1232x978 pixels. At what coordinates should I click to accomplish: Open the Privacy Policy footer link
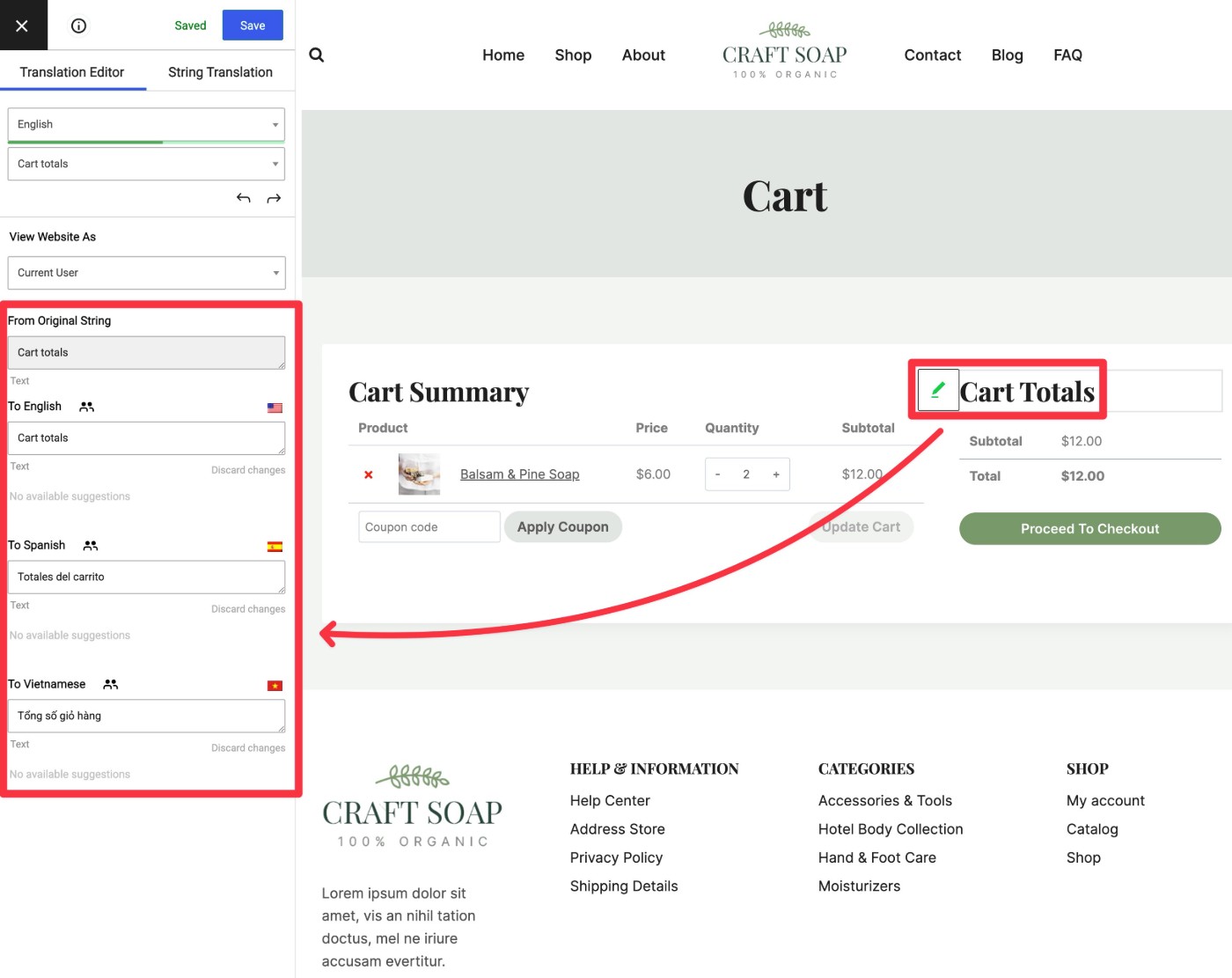(616, 857)
